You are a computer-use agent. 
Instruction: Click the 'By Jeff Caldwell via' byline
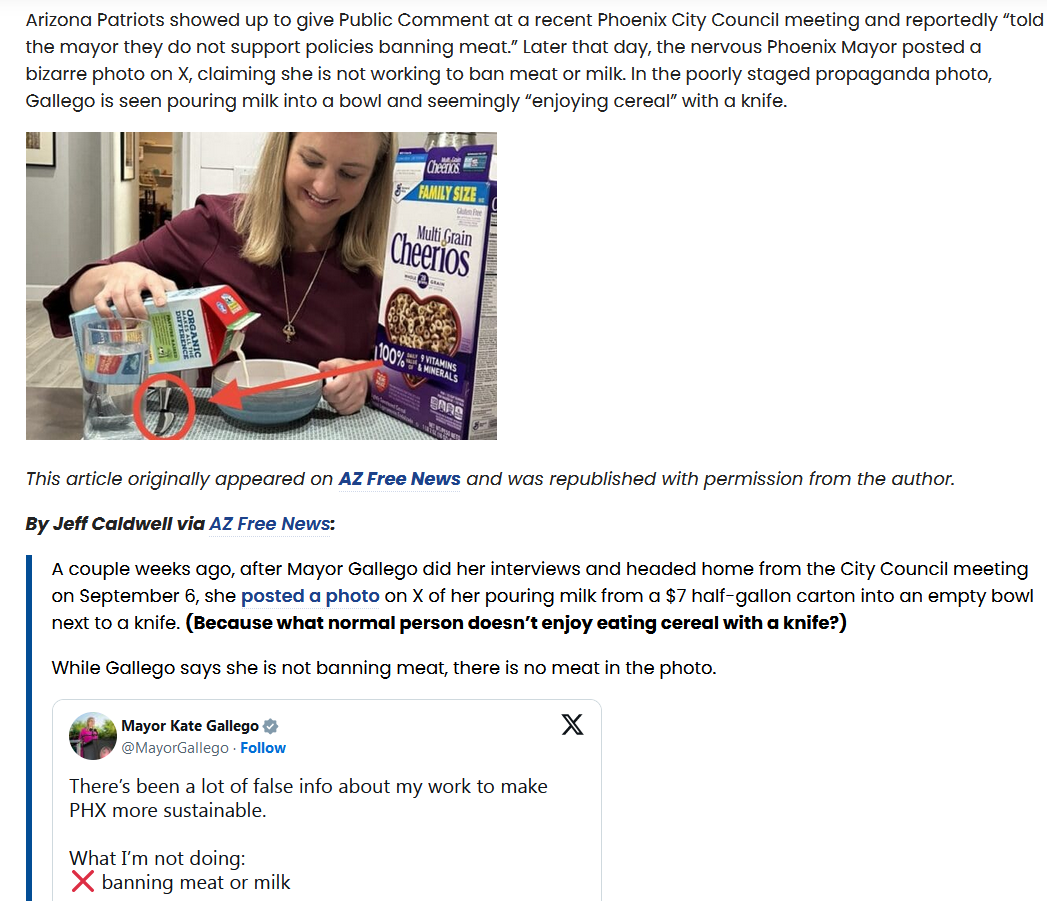[115, 524]
